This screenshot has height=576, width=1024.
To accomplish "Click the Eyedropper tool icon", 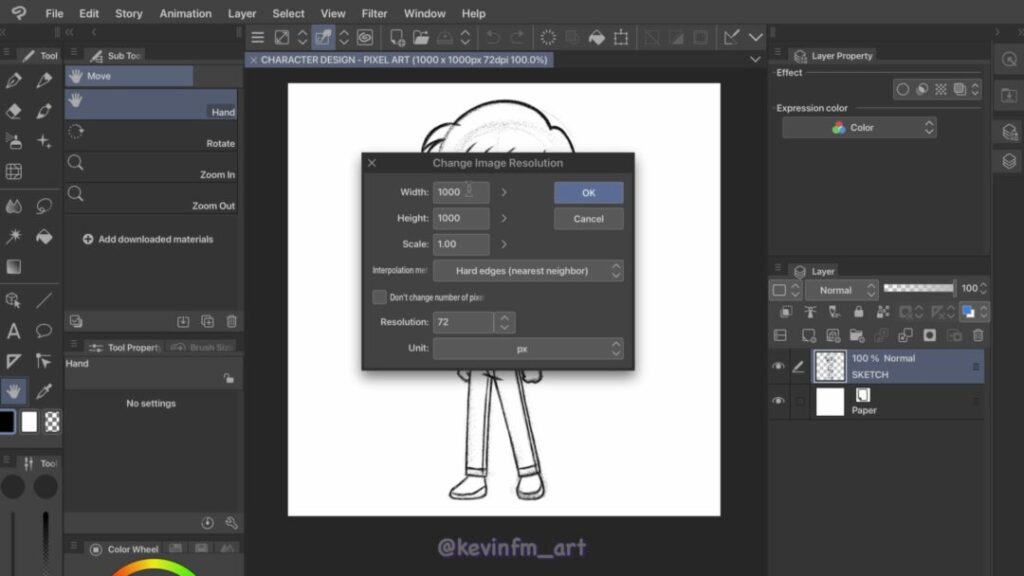I will 44,390.
